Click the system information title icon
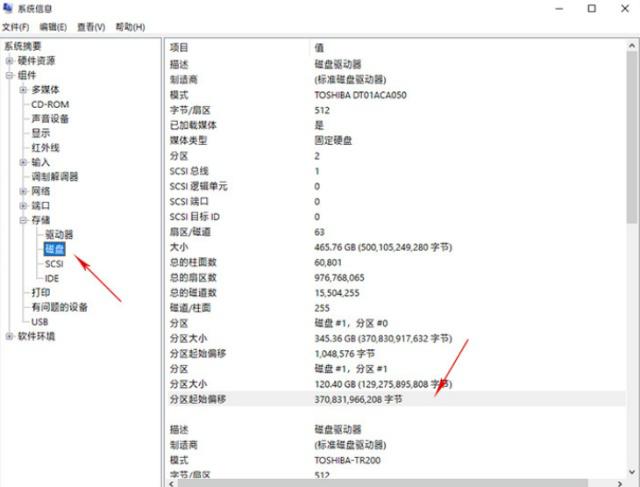 (8, 8)
